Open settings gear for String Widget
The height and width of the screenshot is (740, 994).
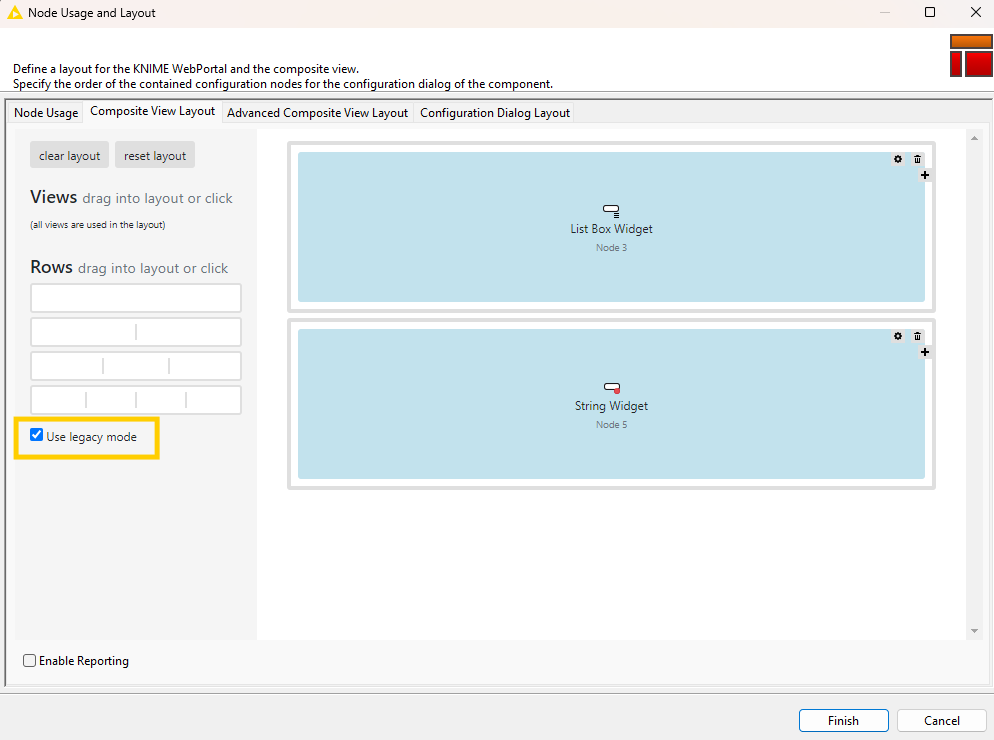[898, 336]
